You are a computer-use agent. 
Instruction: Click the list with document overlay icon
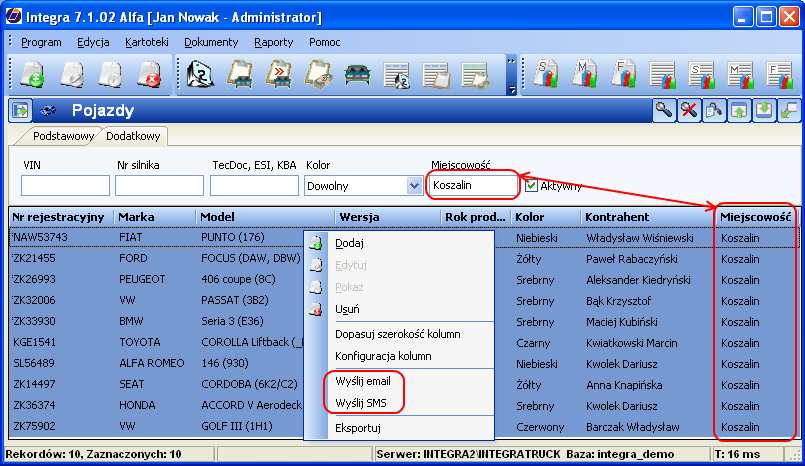point(436,75)
